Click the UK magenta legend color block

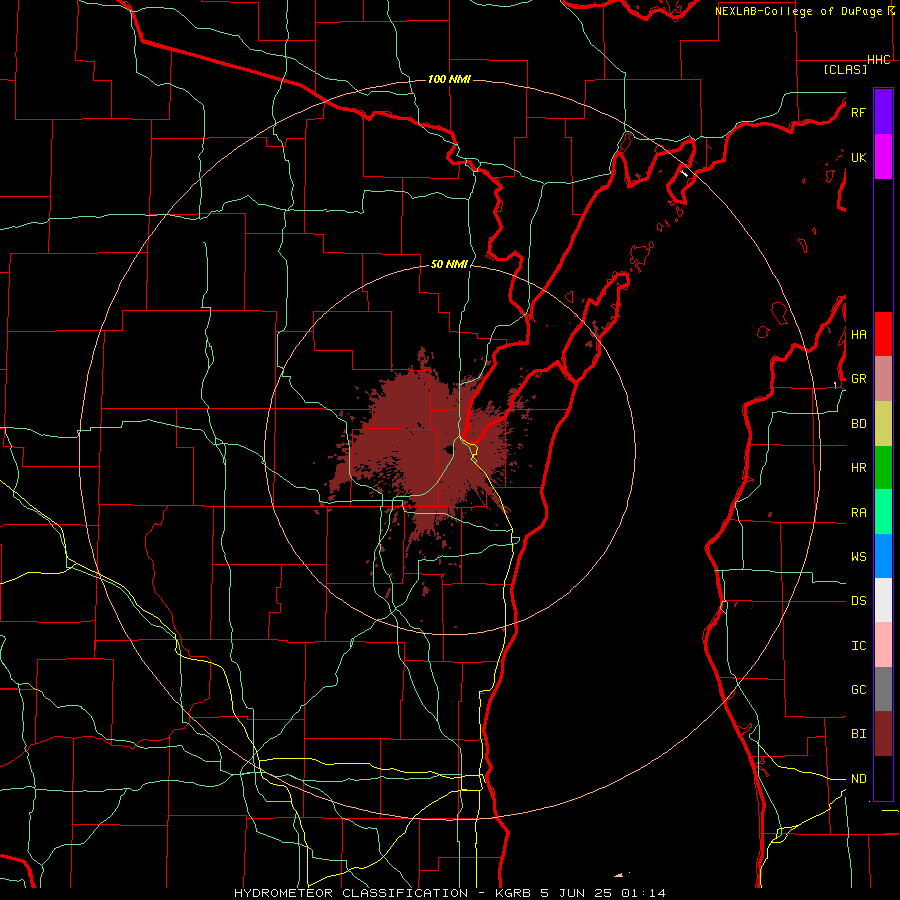[883, 157]
